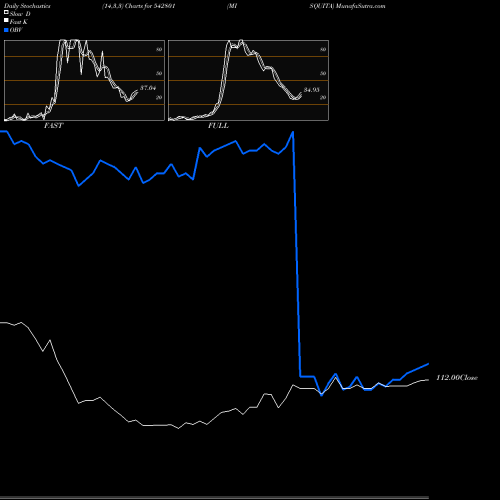
Task: Click the FULL stochastic chart thumbnail
Action: (248, 80)
